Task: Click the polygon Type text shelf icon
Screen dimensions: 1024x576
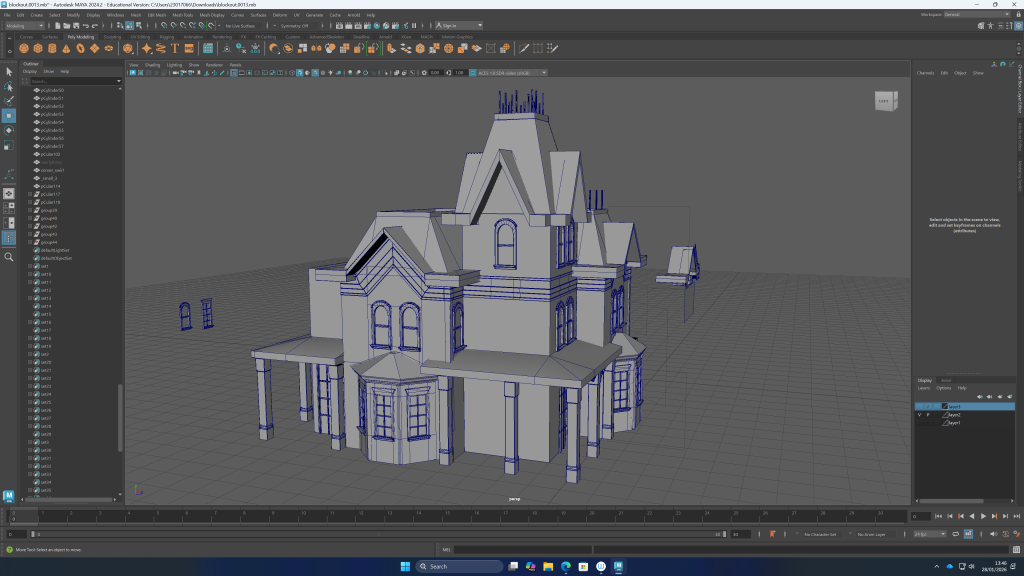Action: tap(175, 48)
